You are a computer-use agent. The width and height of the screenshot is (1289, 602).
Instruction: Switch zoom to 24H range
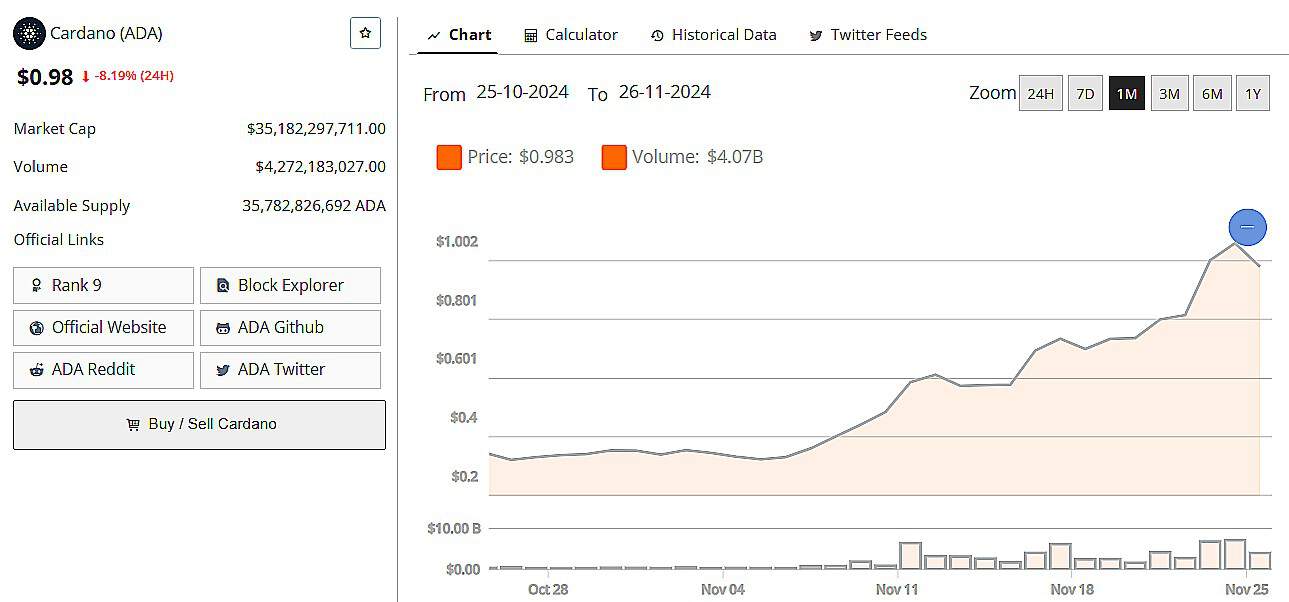point(1040,94)
